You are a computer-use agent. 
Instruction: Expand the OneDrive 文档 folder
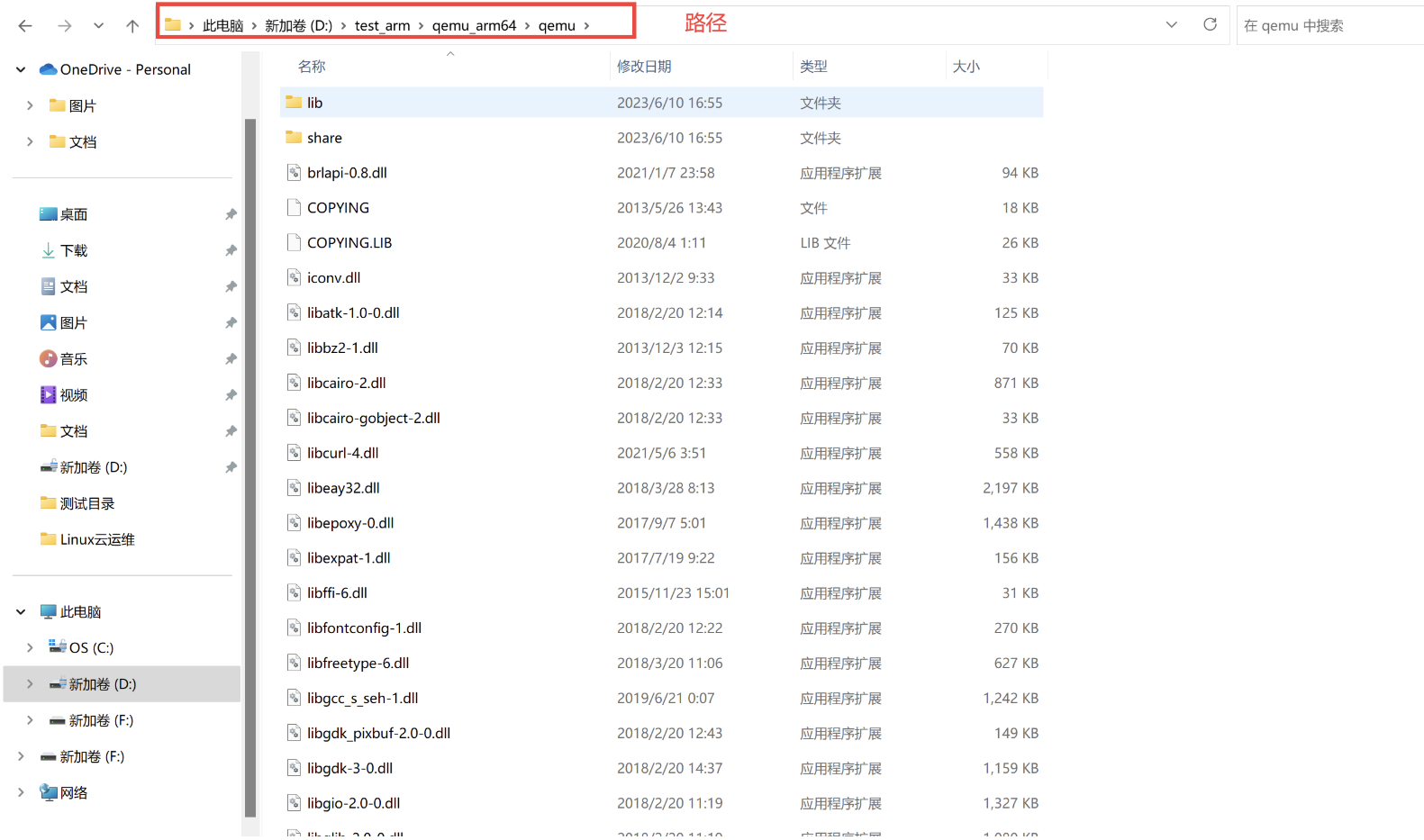30,141
